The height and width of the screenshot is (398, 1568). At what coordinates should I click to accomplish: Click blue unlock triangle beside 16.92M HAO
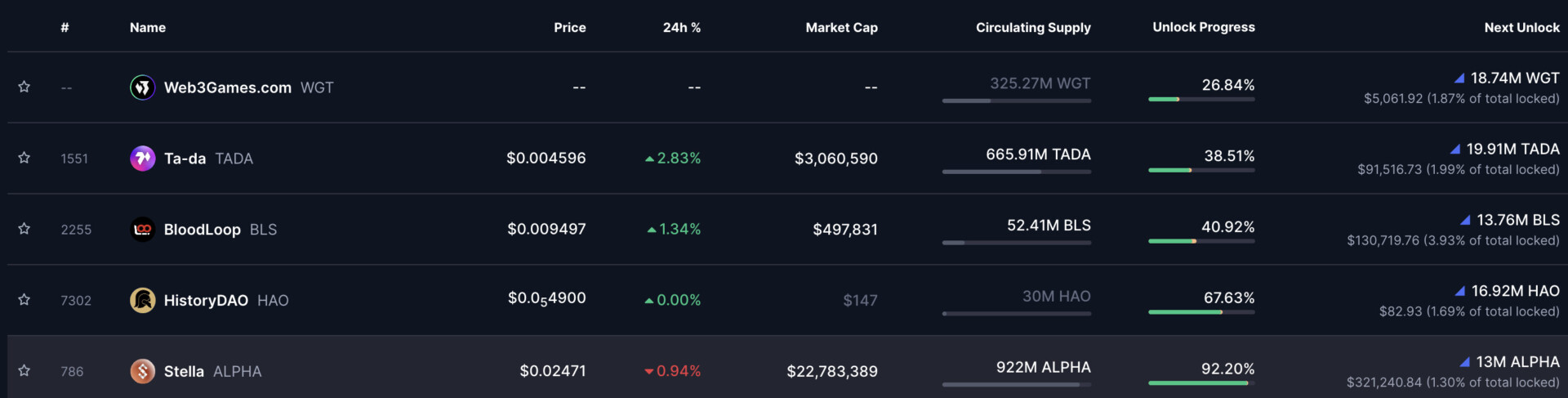pyautogui.click(x=1459, y=291)
